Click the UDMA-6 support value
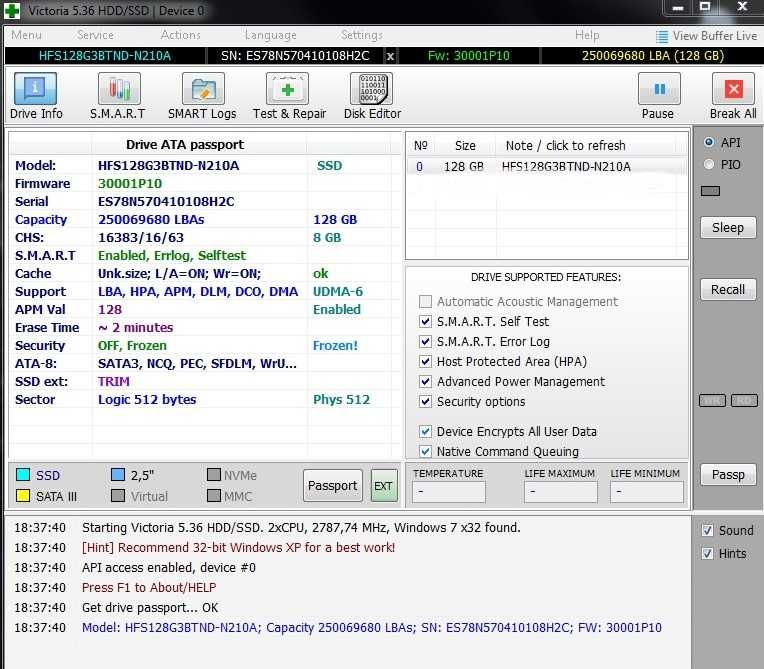 coord(338,291)
